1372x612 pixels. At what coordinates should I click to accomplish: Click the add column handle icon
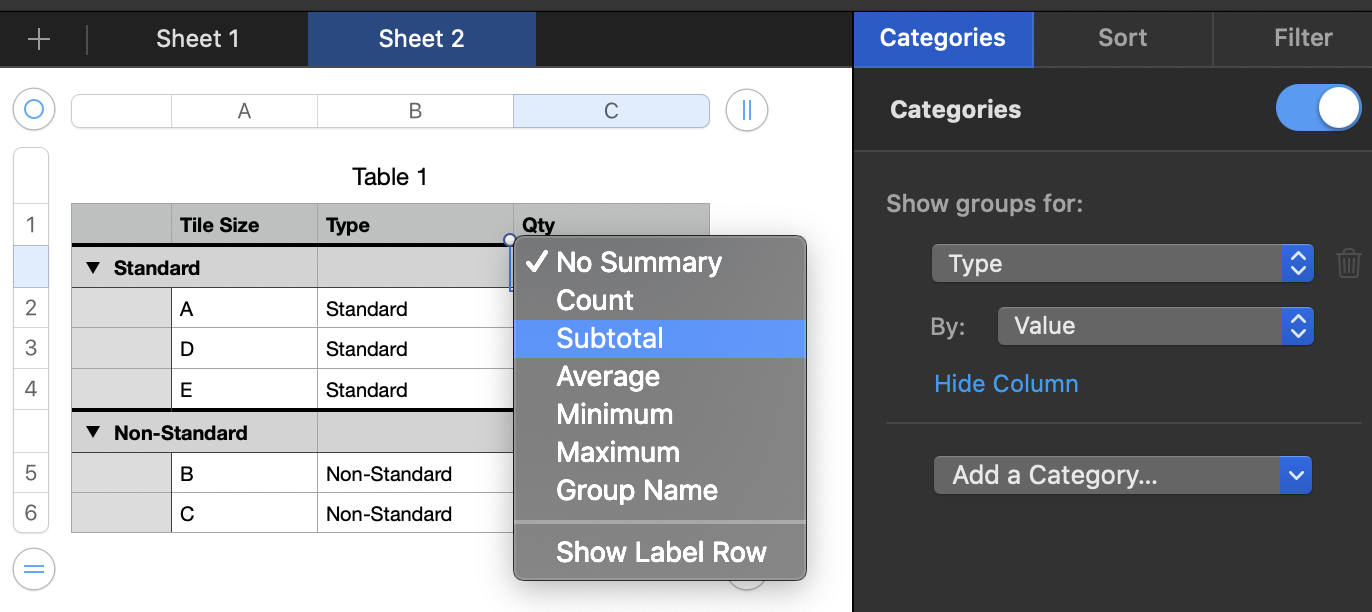(746, 110)
